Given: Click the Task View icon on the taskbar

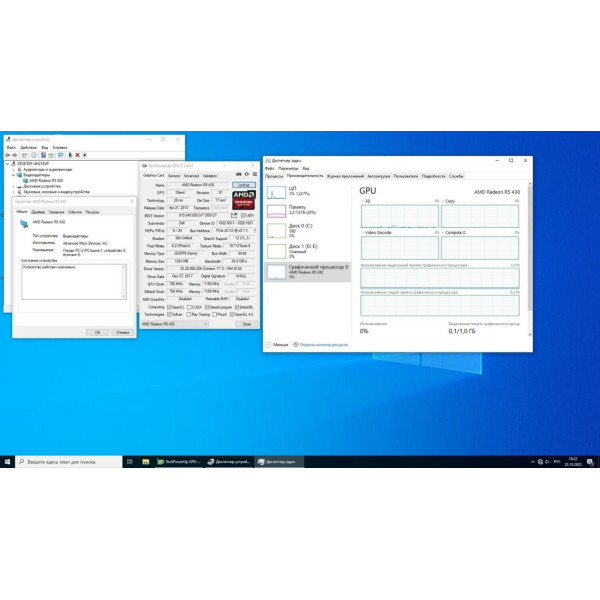Looking at the screenshot, I should (130, 462).
